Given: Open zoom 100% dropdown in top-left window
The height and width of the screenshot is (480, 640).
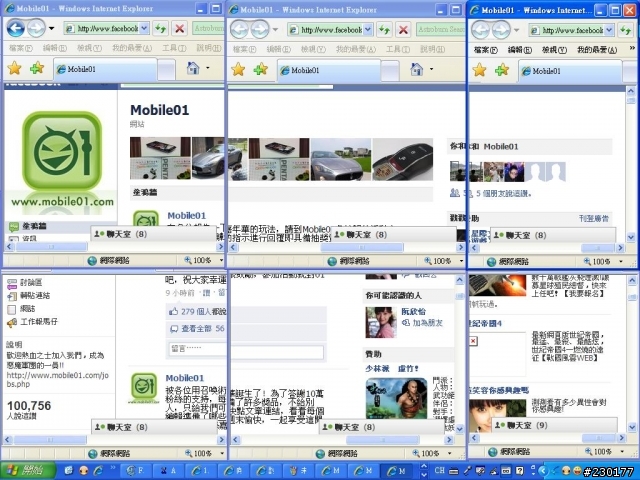Looking at the screenshot, I should 222,260.
